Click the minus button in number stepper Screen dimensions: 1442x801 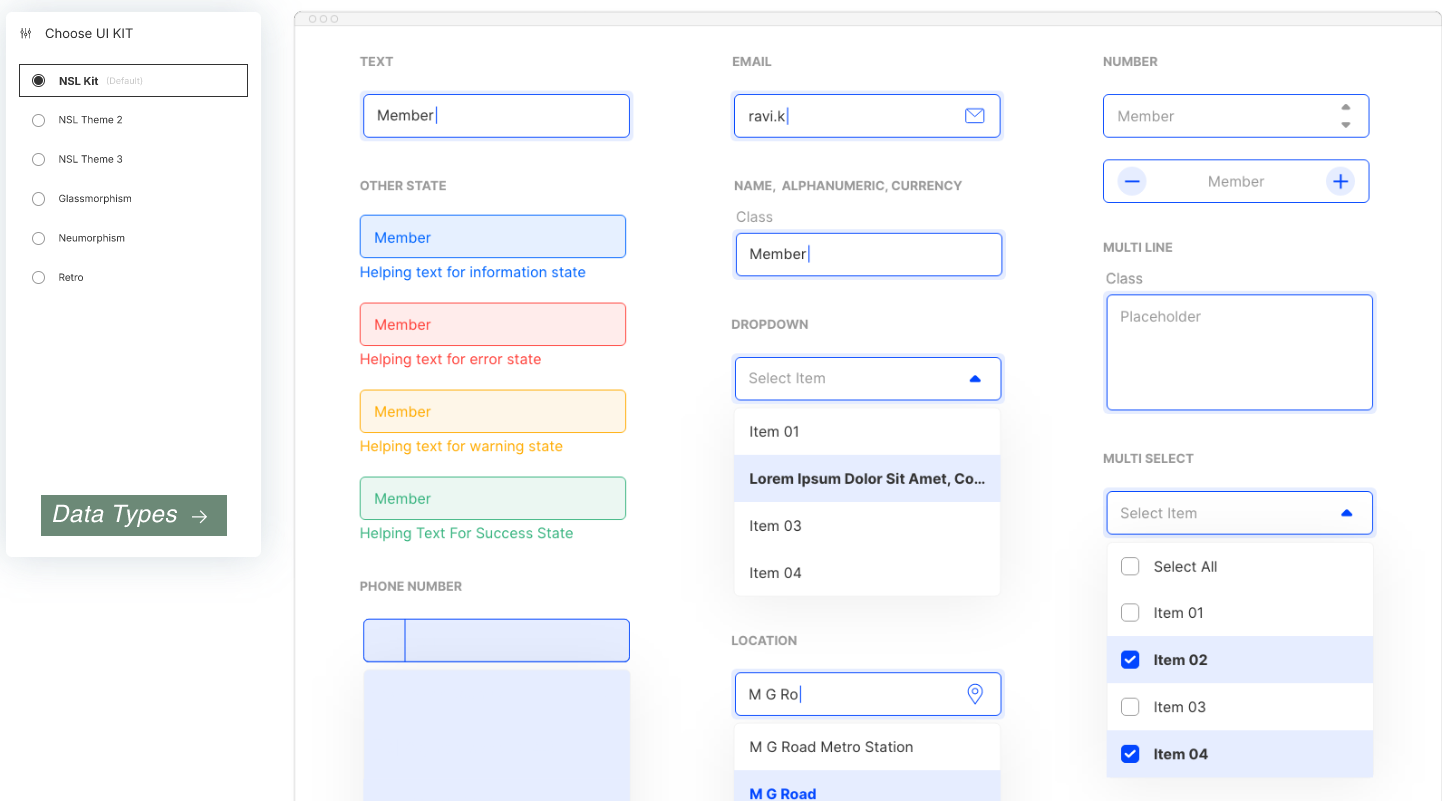1132,181
